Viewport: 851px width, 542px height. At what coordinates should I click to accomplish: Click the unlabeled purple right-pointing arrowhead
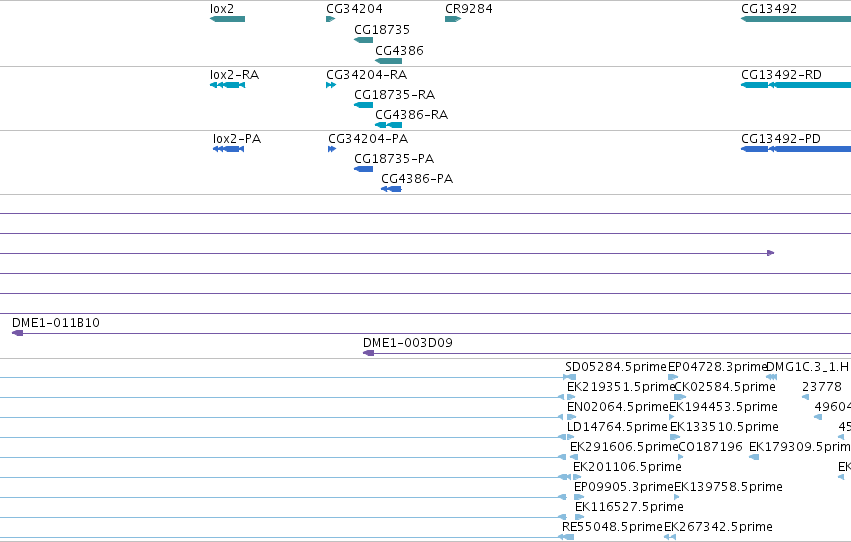[x=770, y=253]
